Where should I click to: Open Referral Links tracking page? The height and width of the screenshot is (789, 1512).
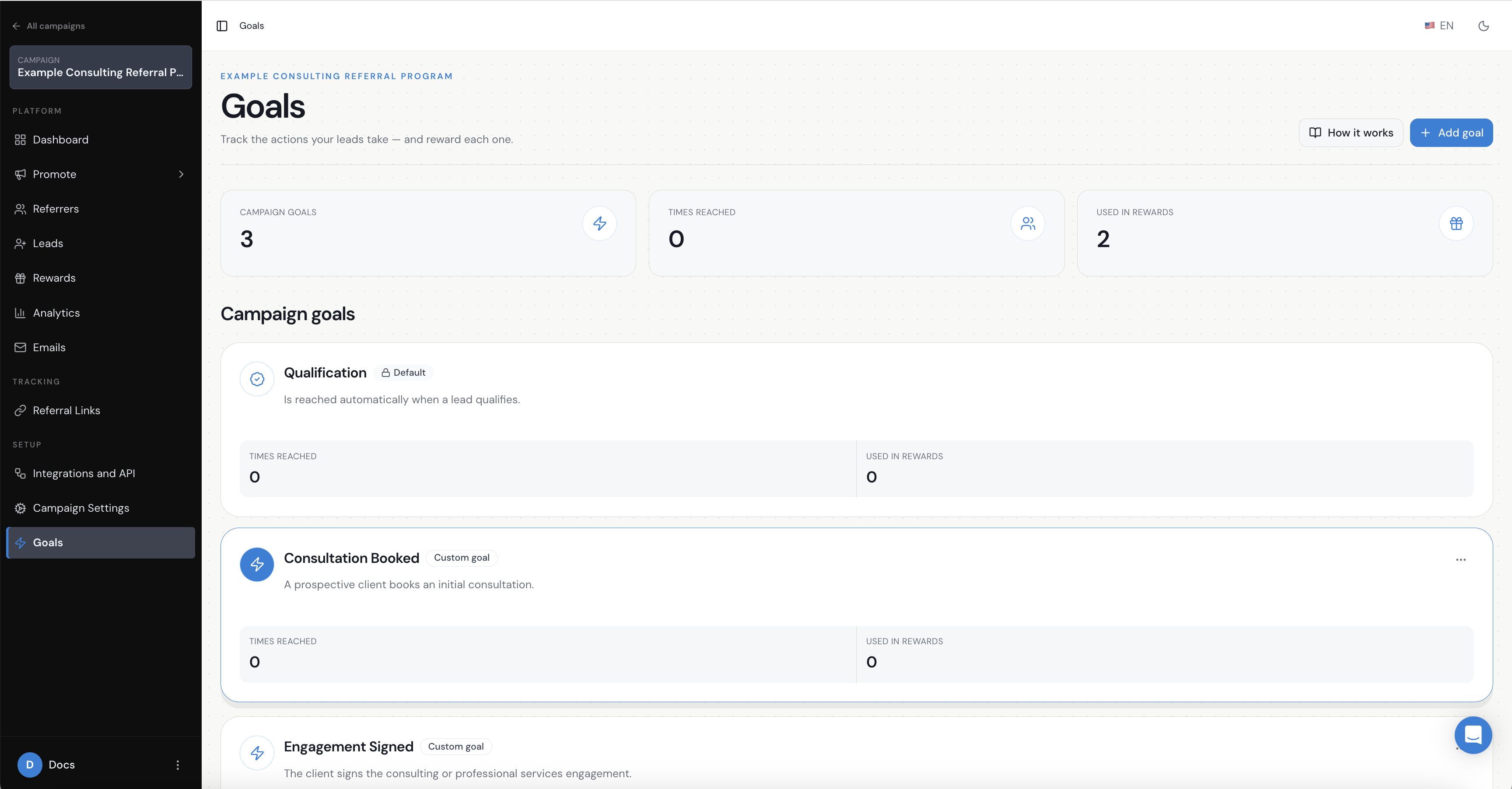point(100,411)
